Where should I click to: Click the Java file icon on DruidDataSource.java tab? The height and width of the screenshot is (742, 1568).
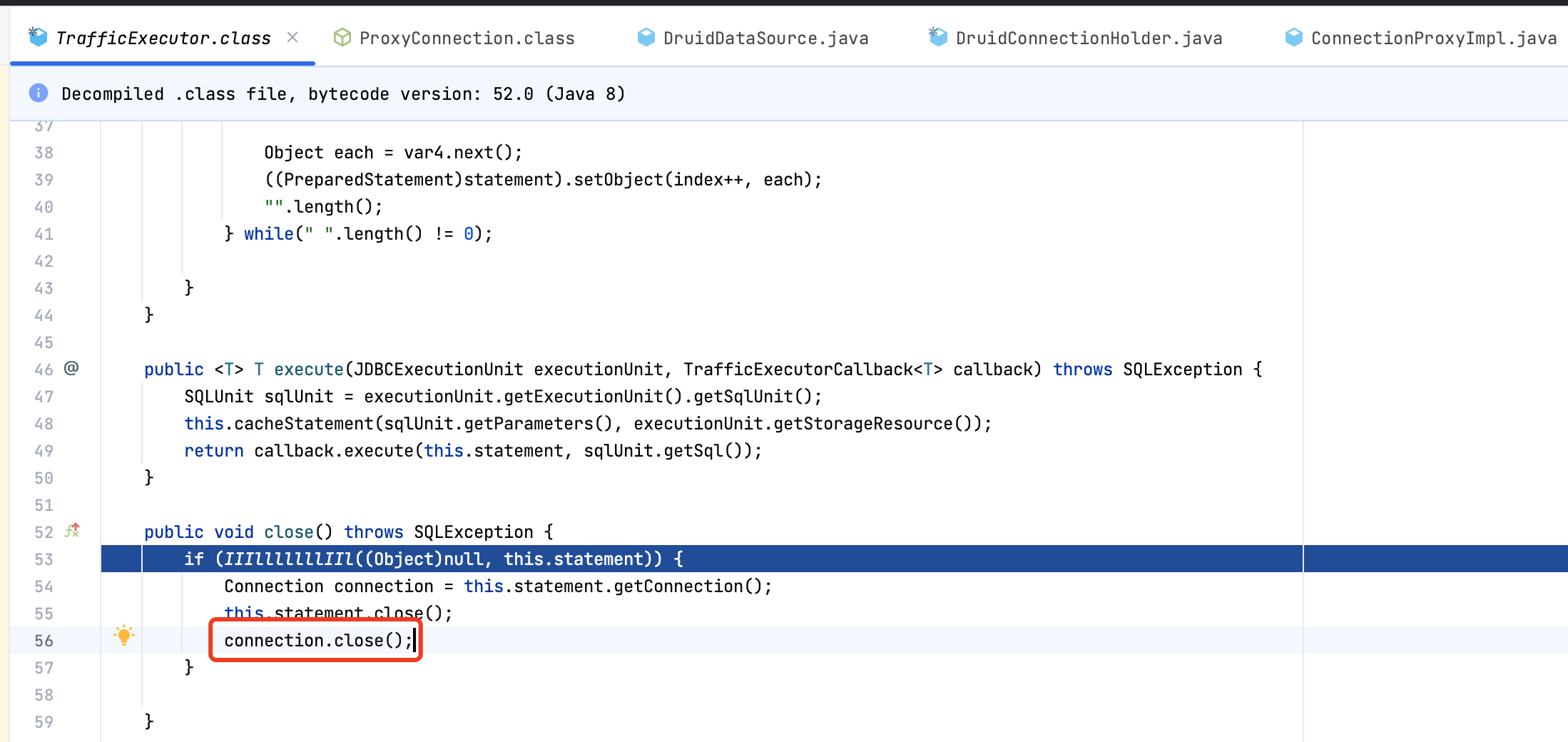(x=645, y=37)
